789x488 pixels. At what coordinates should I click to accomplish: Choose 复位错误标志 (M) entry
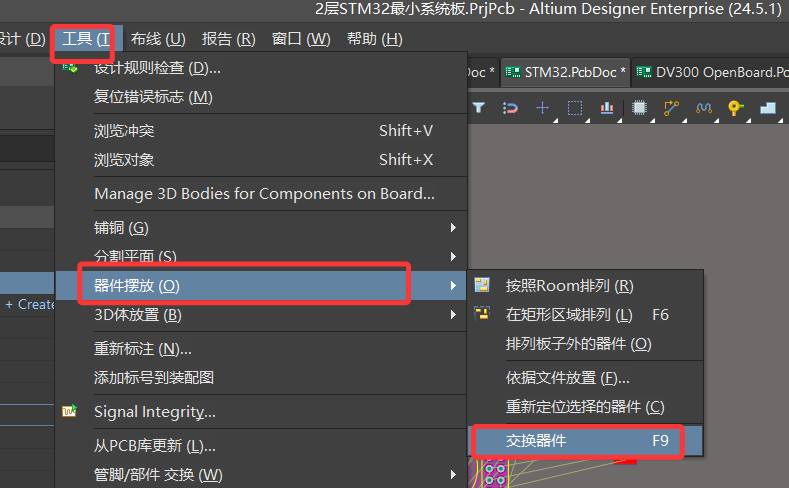261,97
